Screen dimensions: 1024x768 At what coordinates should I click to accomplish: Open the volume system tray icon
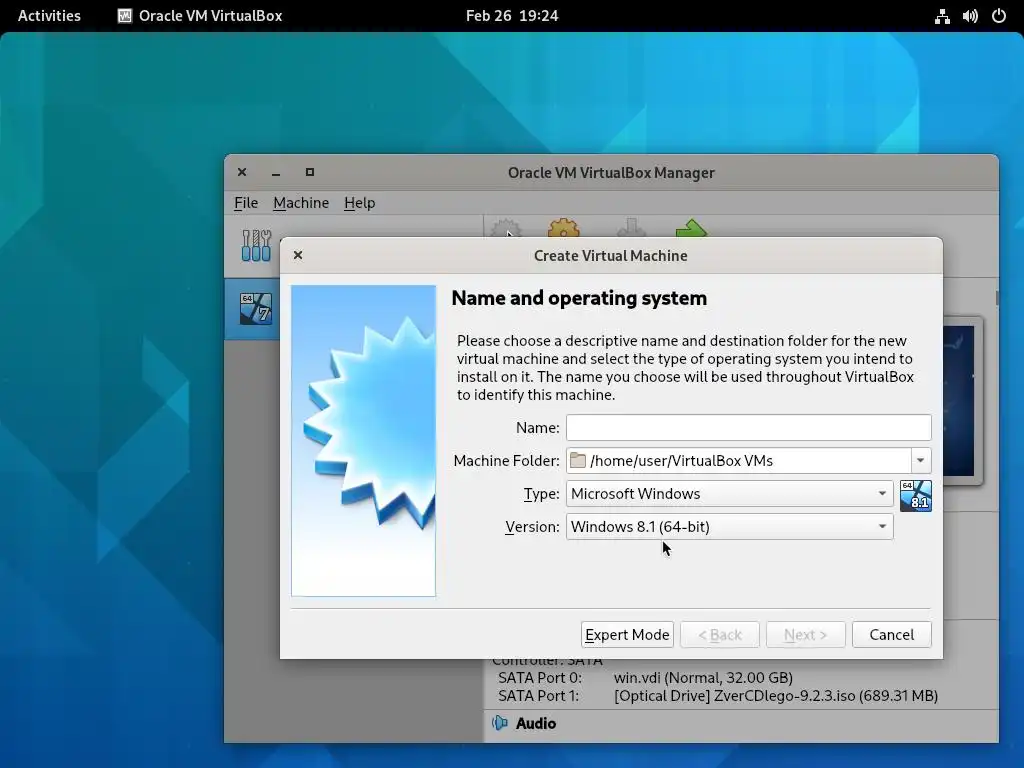pyautogui.click(x=970, y=16)
